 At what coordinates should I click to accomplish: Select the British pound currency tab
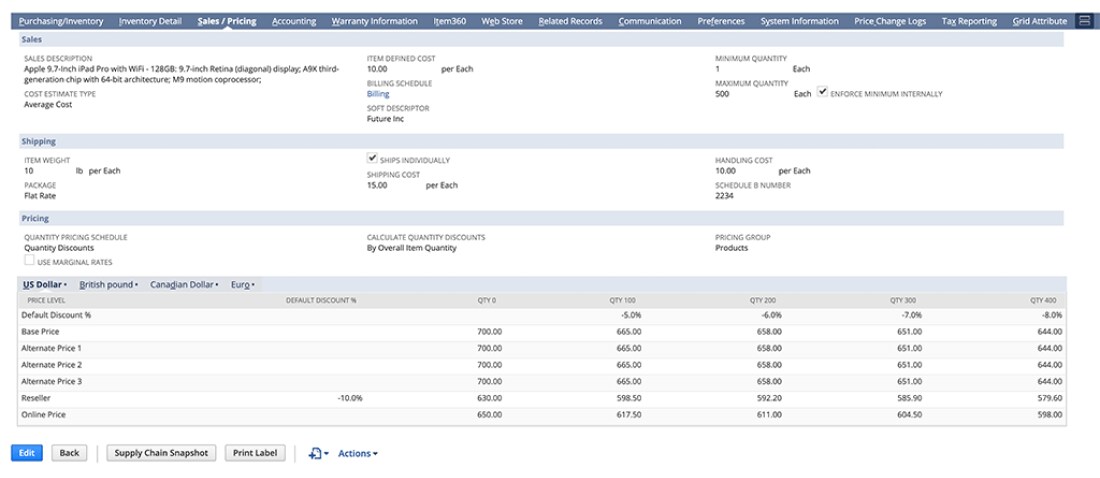(109, 285)
